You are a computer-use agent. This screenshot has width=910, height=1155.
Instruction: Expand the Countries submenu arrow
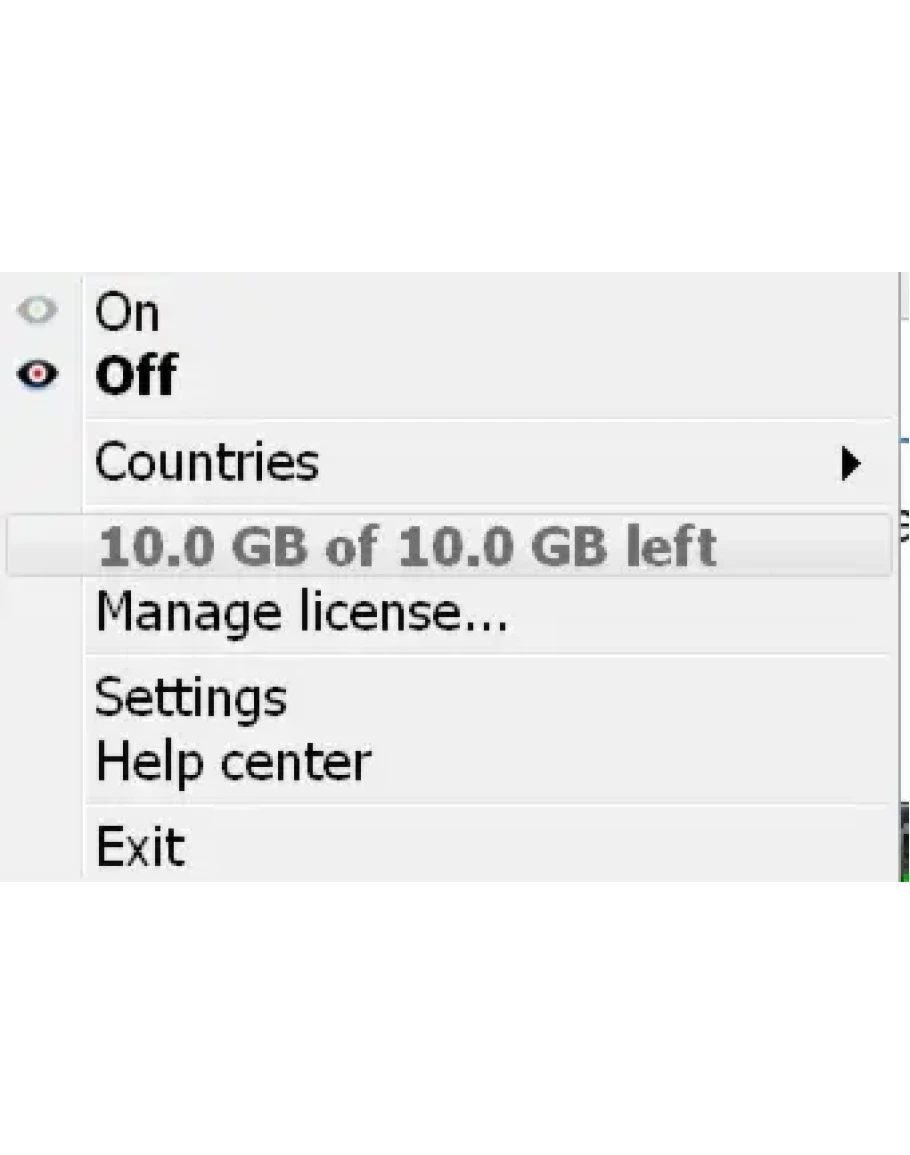pyautogui.click(x=850, y=463)
